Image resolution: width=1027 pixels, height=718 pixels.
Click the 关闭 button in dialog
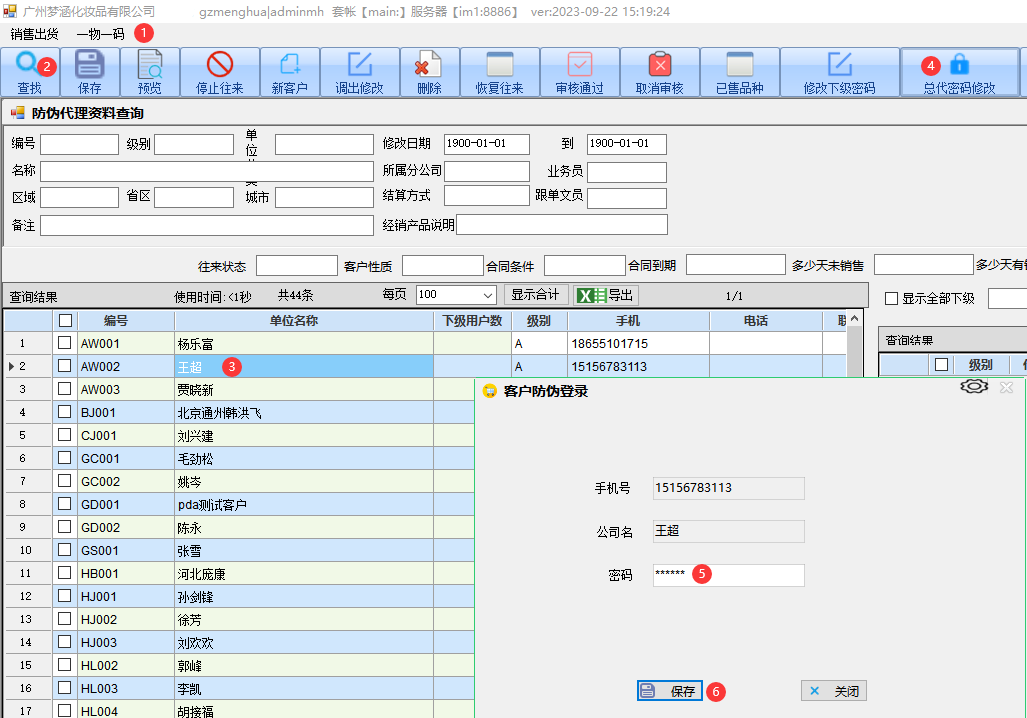tap(834, 691)
